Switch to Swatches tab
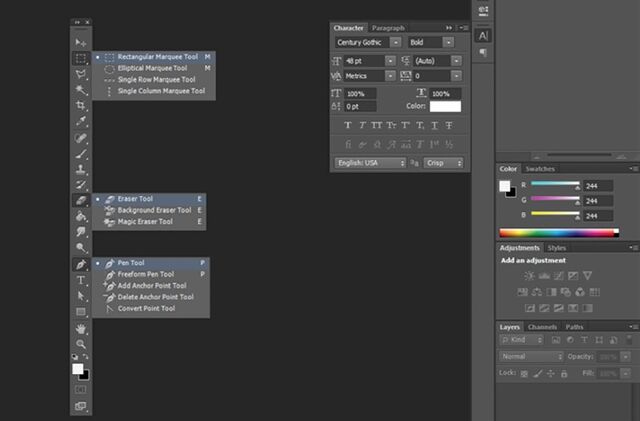Screen dimensions: 640x421 540,169
